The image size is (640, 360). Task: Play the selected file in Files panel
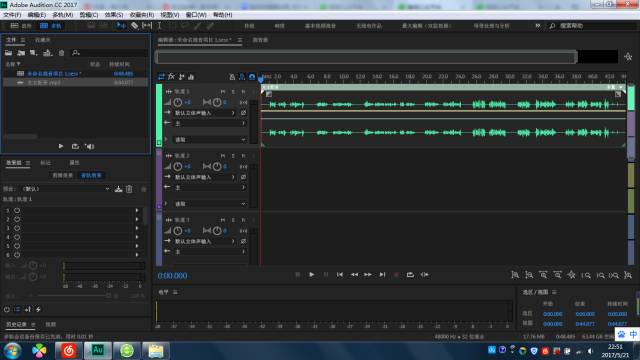pos(61,146)
